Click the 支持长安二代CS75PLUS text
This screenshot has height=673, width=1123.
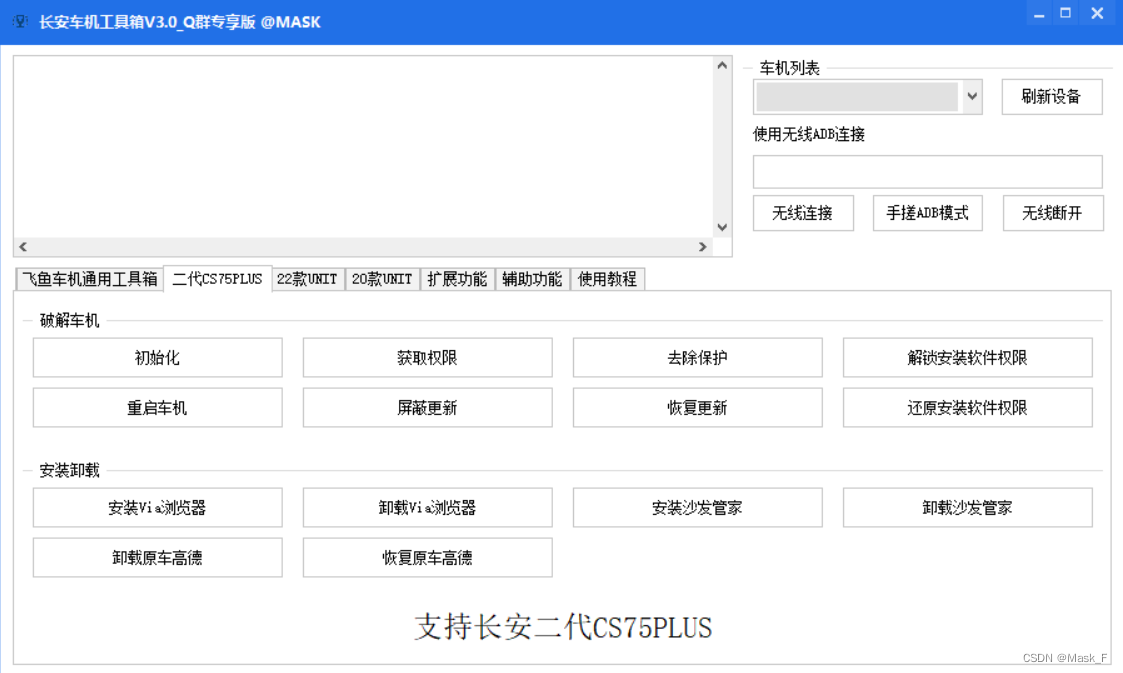(x=564, y=627)
